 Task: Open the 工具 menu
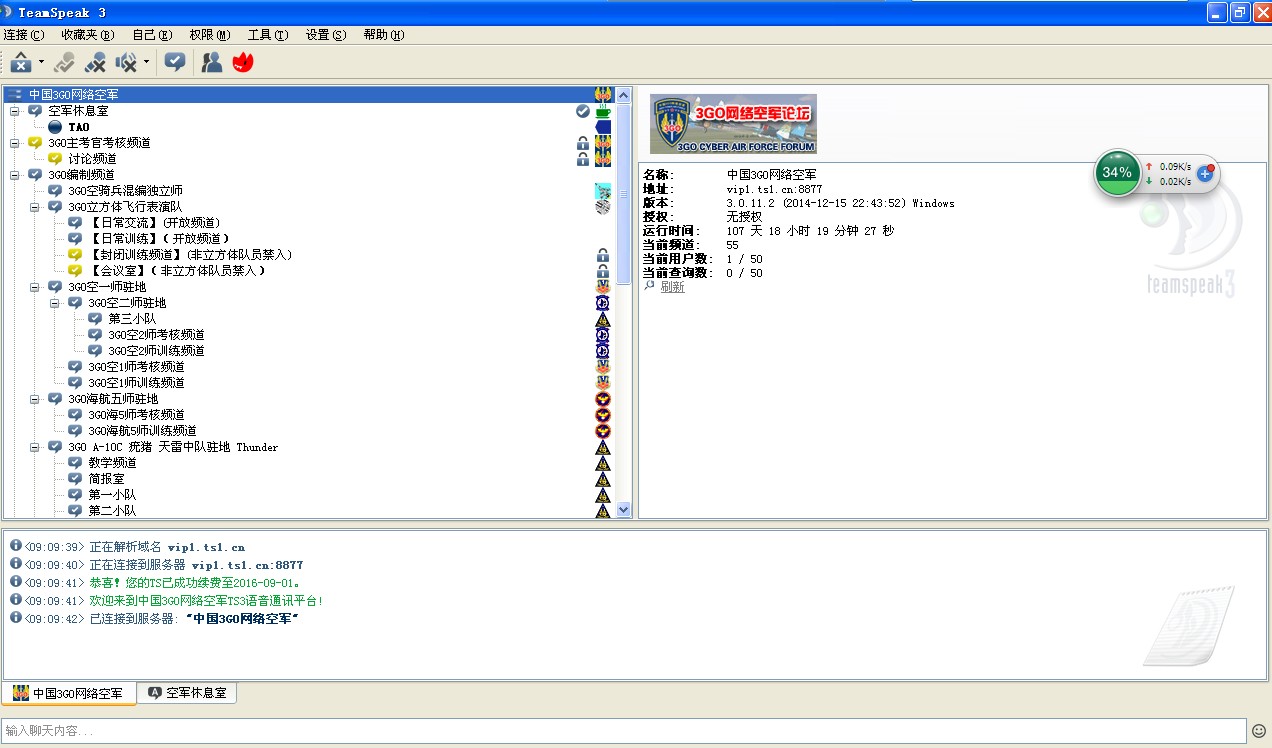pyautogui.click(x=268, y=35)
